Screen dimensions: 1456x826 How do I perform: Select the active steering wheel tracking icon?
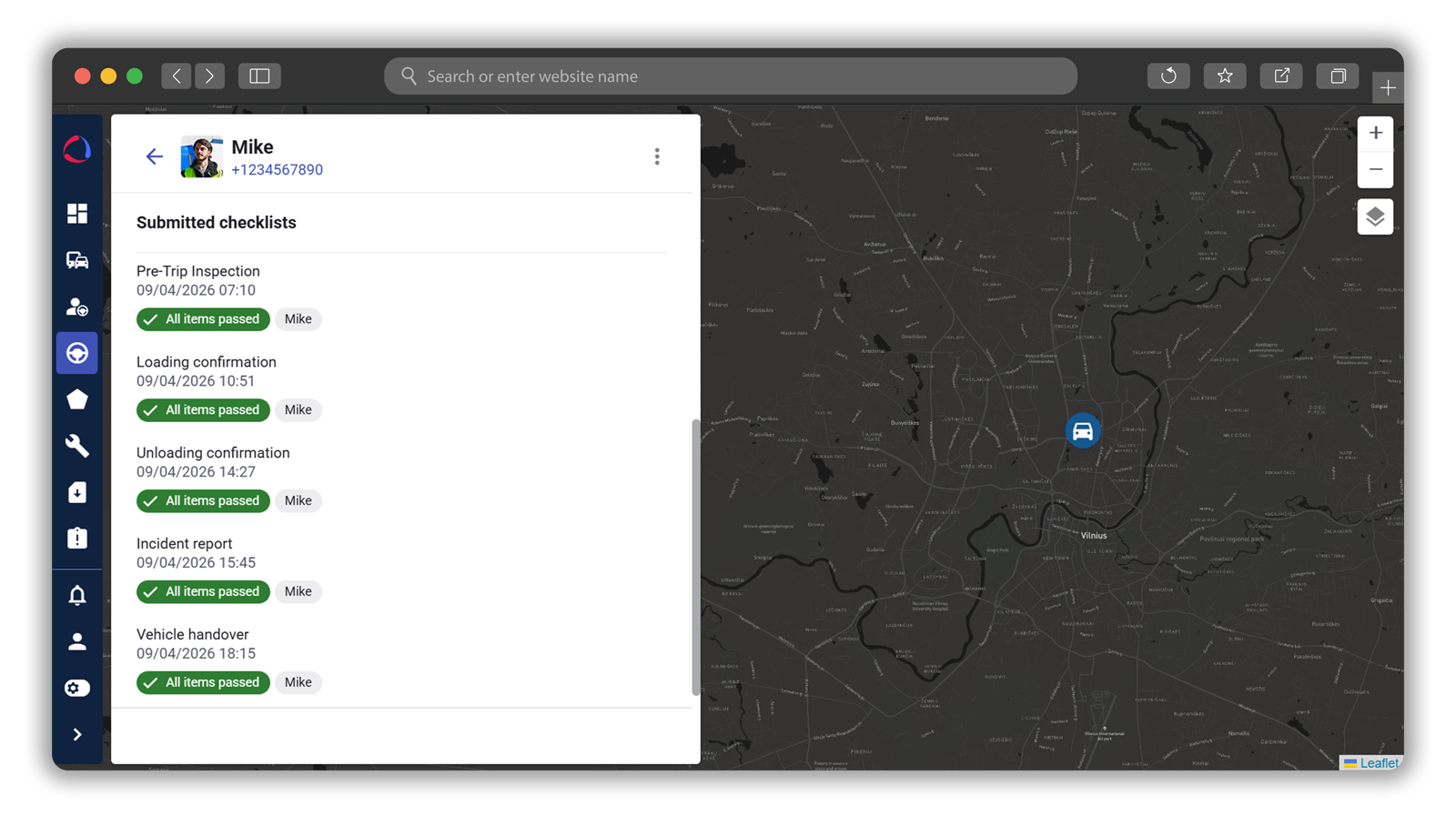(x=77, y=353)
